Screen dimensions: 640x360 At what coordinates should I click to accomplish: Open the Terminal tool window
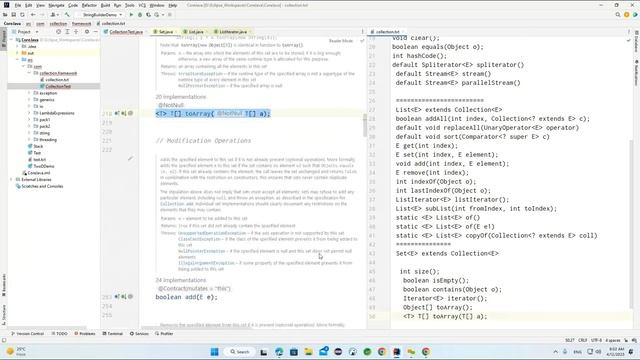pos(113,333)
